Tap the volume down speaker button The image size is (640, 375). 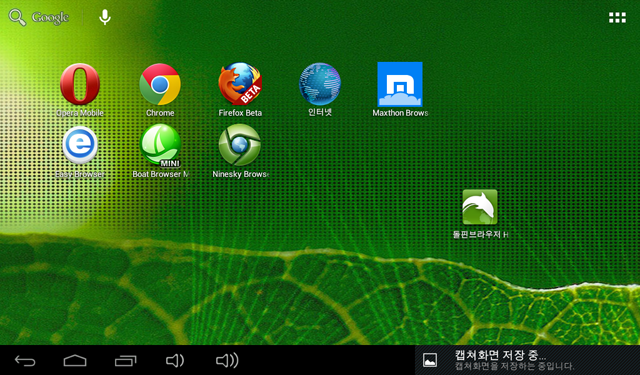tap(175, 361)
